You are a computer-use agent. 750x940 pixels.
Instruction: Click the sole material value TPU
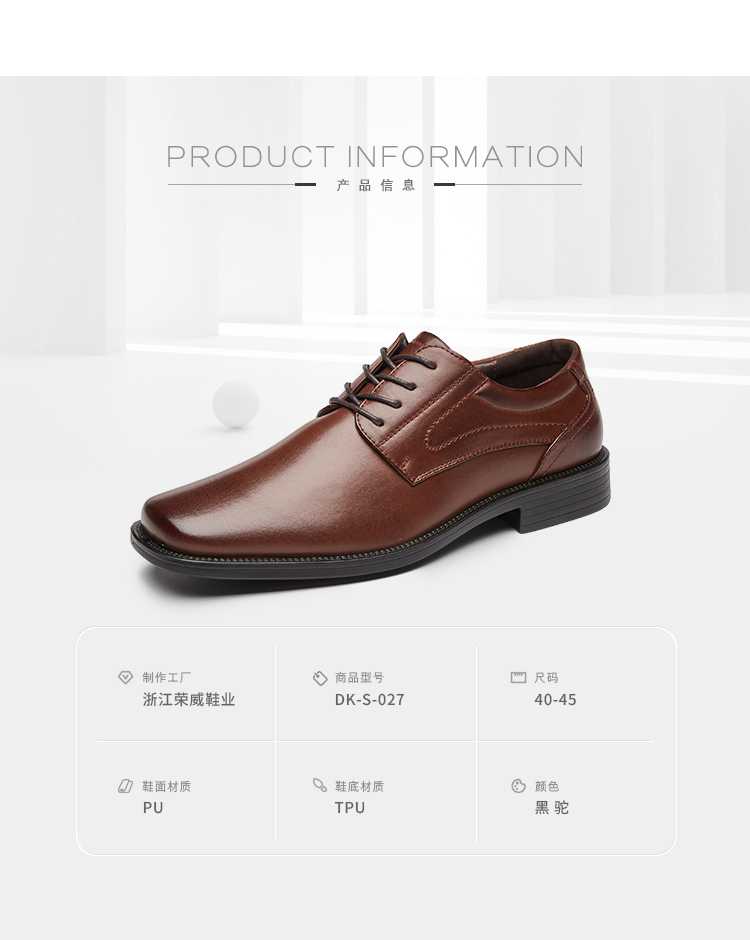350,808
